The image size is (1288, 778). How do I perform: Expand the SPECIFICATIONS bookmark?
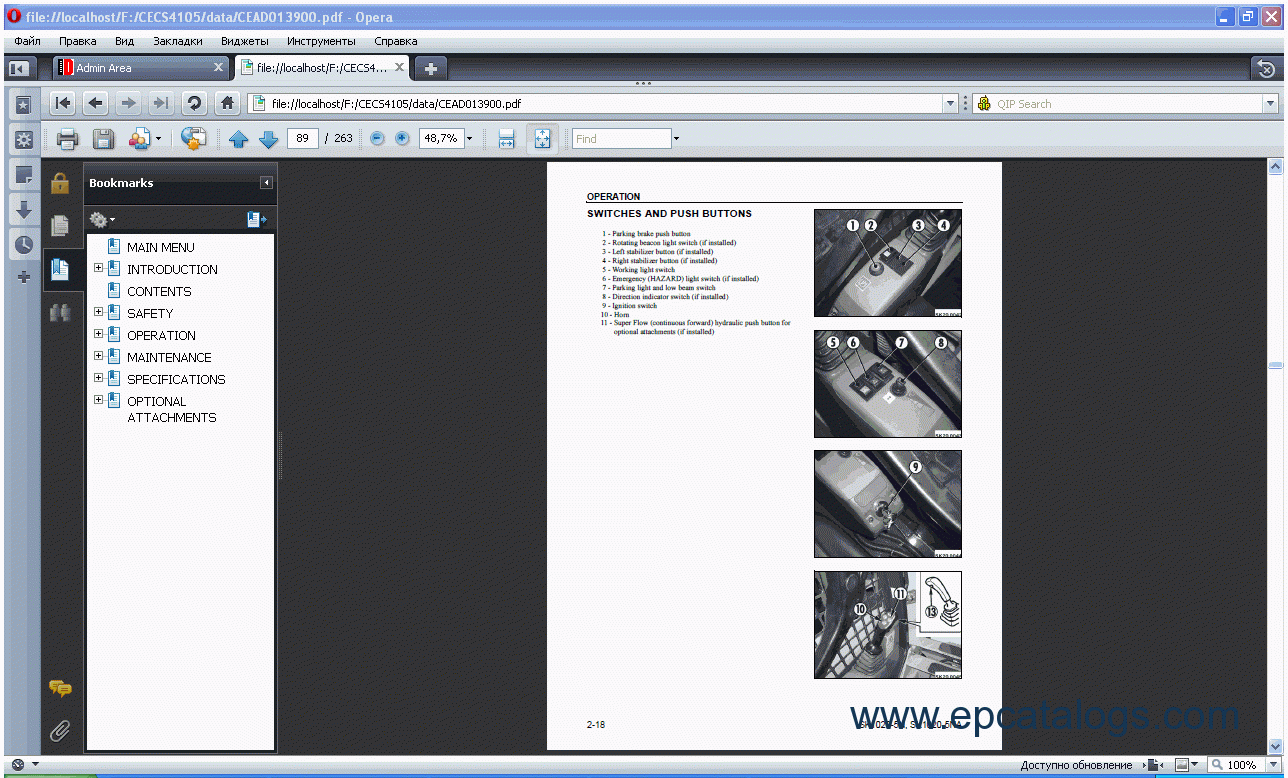(x=98, y=378)
